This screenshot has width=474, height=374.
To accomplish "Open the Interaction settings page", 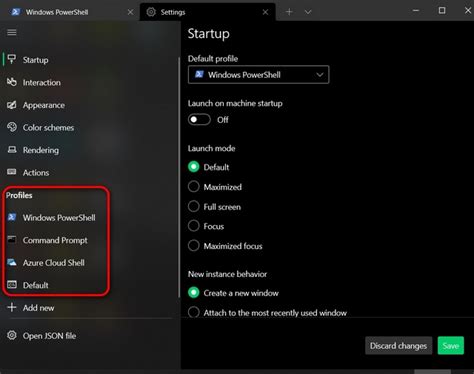I will [90, 82].
